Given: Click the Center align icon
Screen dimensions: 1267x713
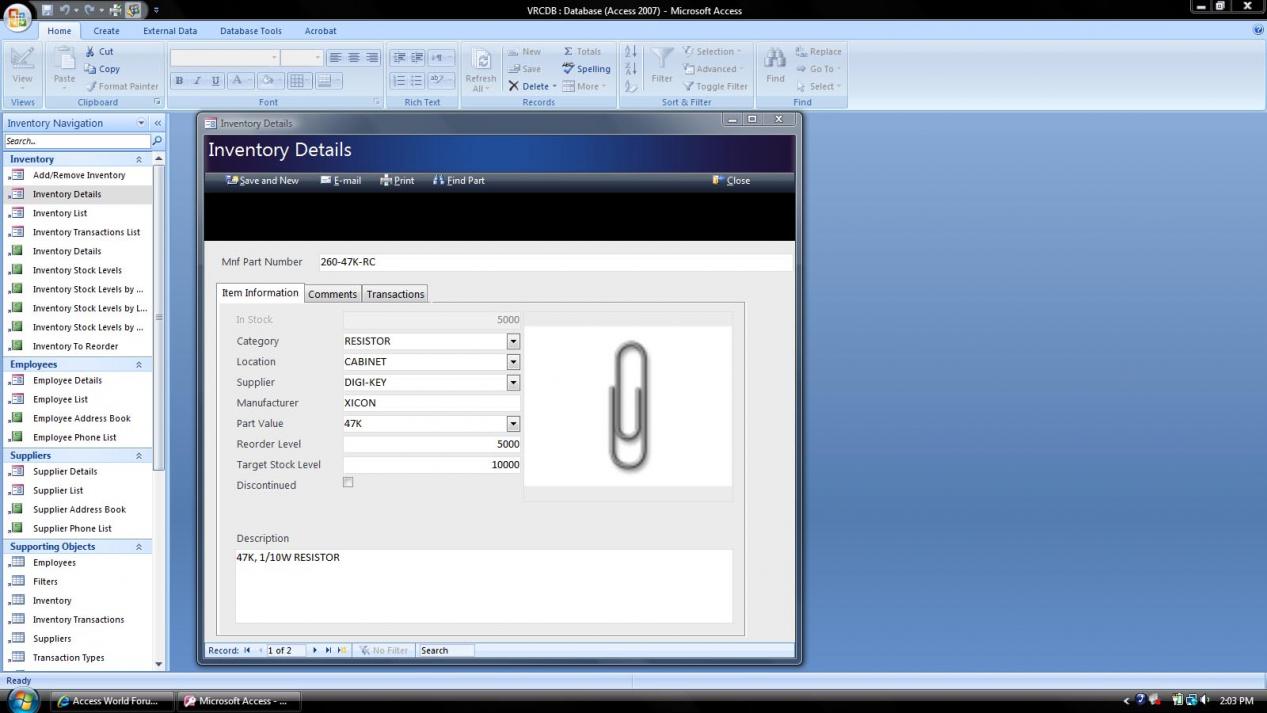Looking at the screenshot, I should [354, 58].
